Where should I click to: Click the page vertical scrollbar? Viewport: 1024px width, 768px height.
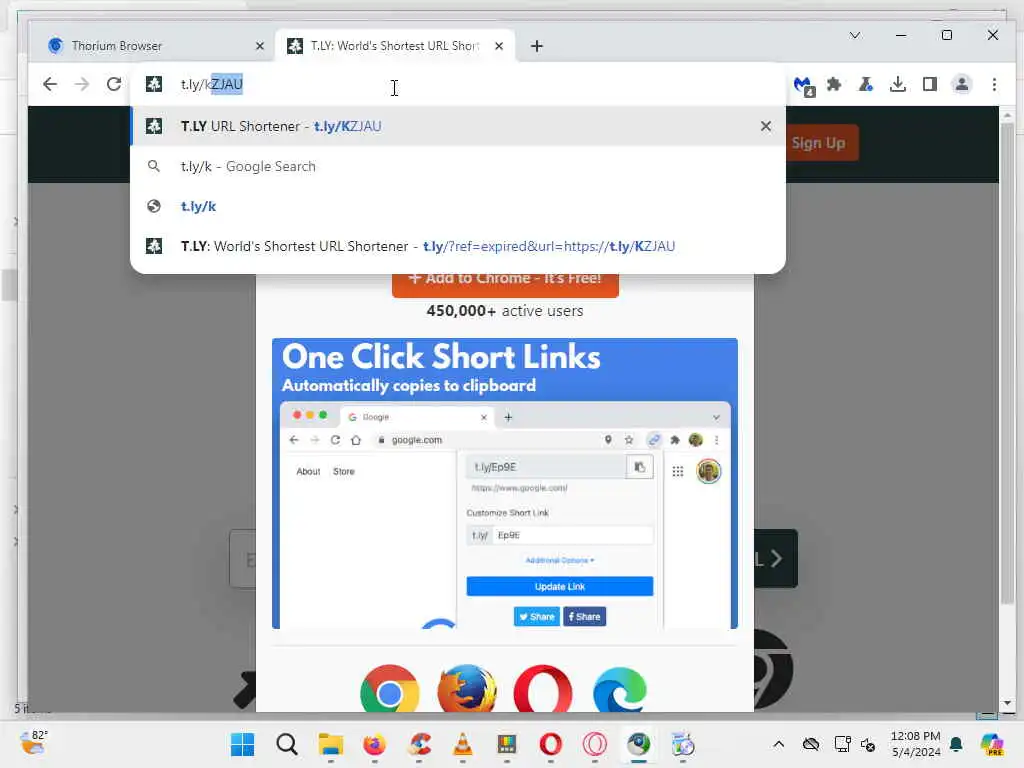1007,362
